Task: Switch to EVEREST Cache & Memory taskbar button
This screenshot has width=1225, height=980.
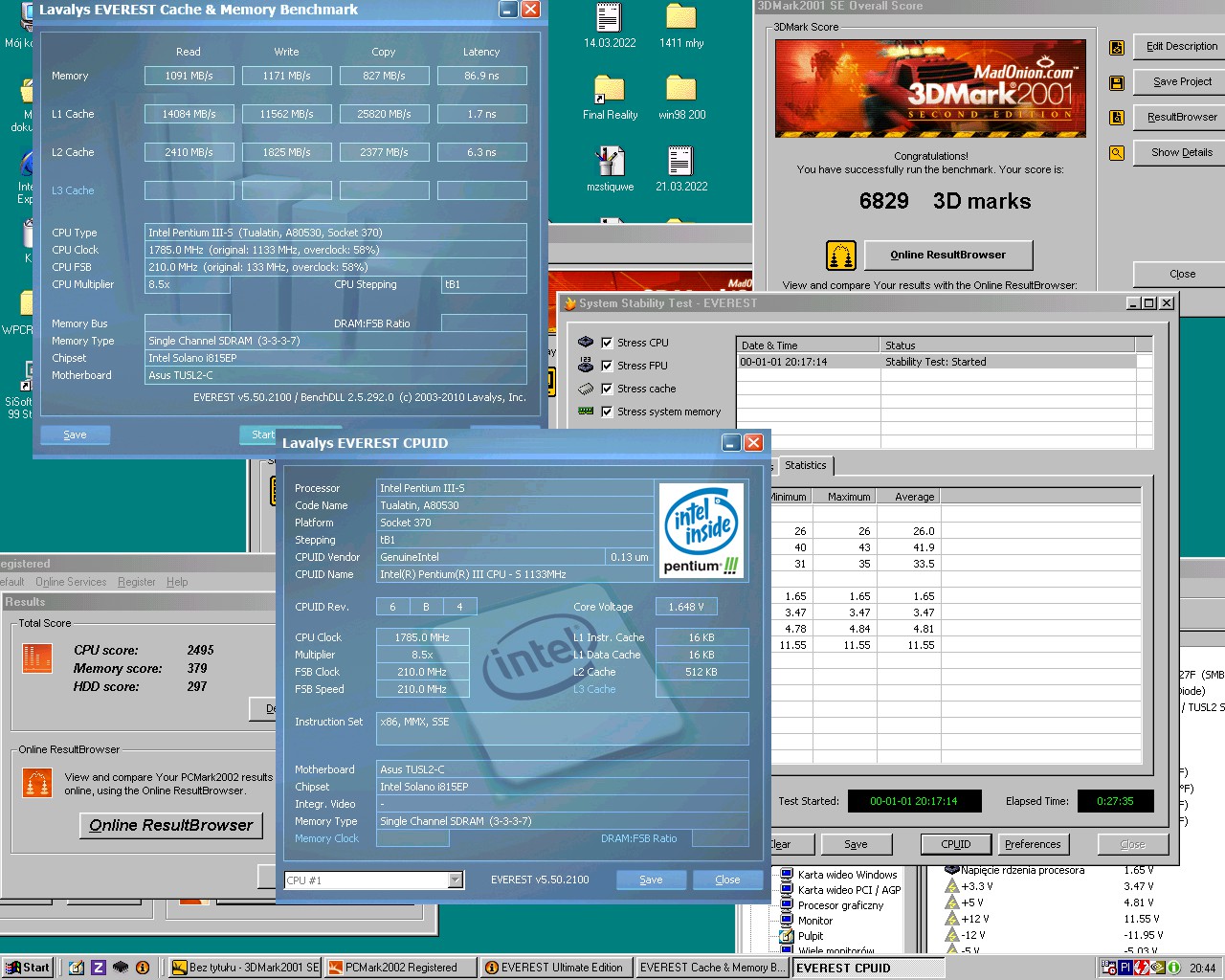Action: [x=712, y=968]
